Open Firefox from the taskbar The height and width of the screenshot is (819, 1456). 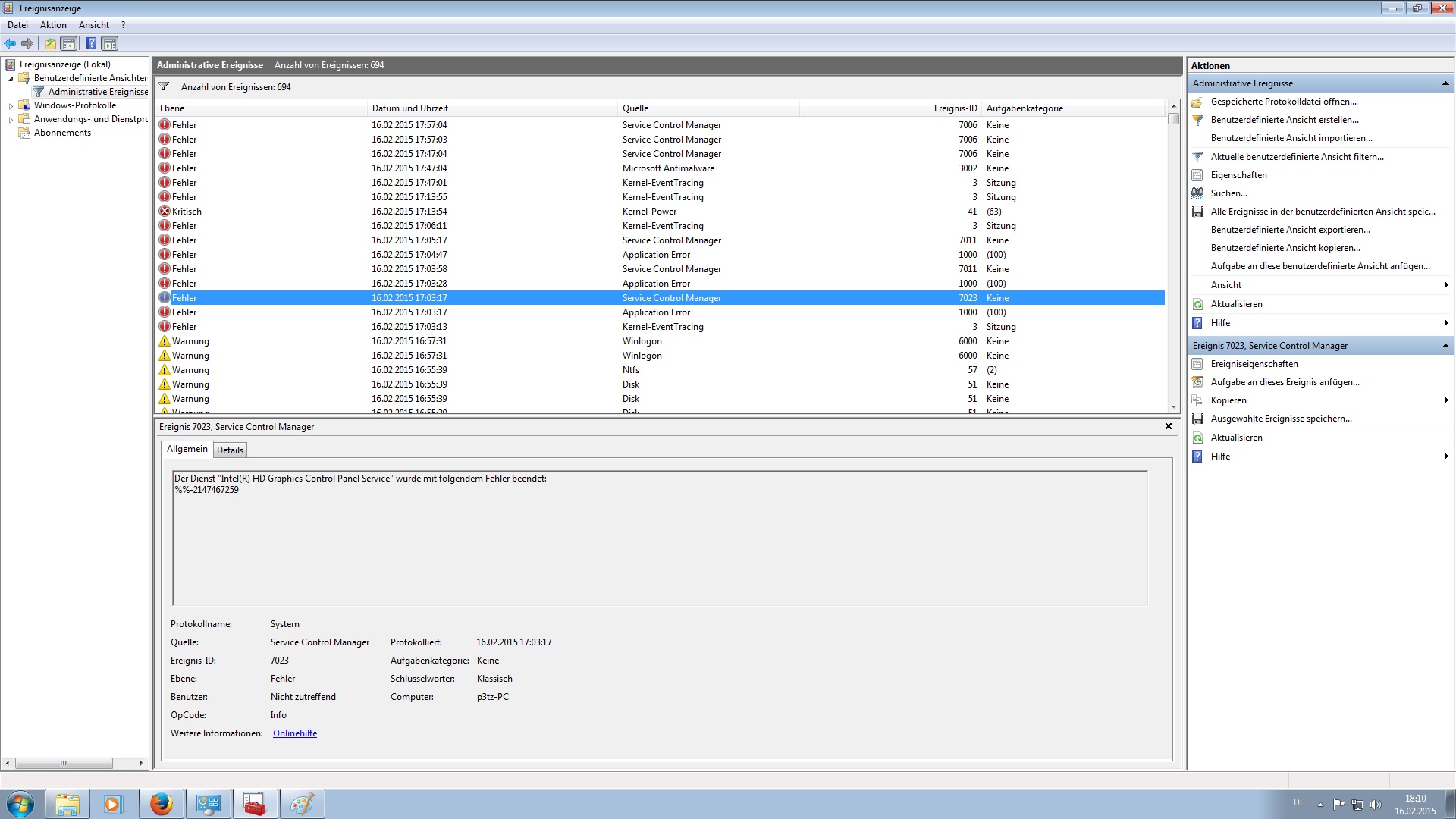(161, 804)
